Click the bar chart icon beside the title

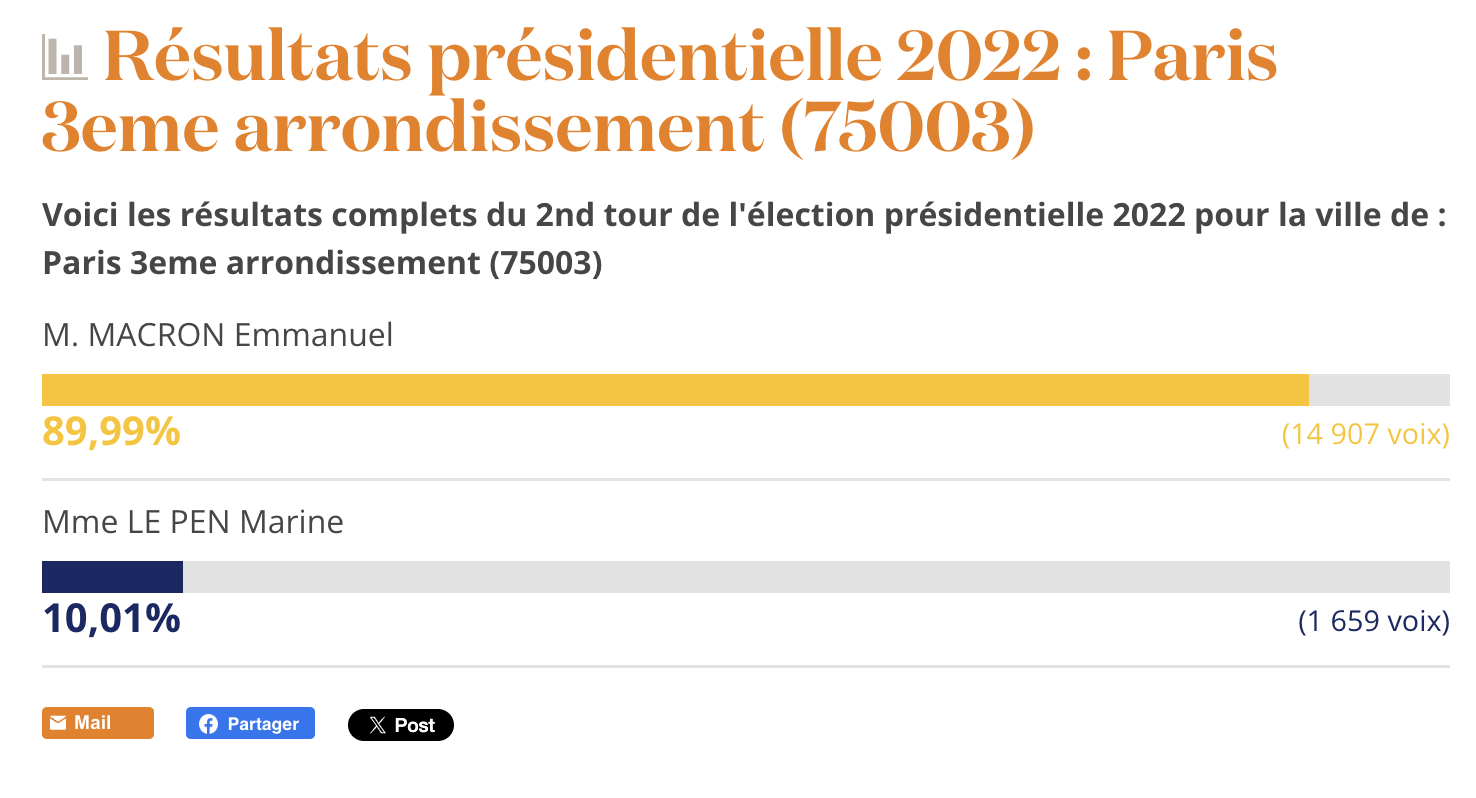pos(65,58)
